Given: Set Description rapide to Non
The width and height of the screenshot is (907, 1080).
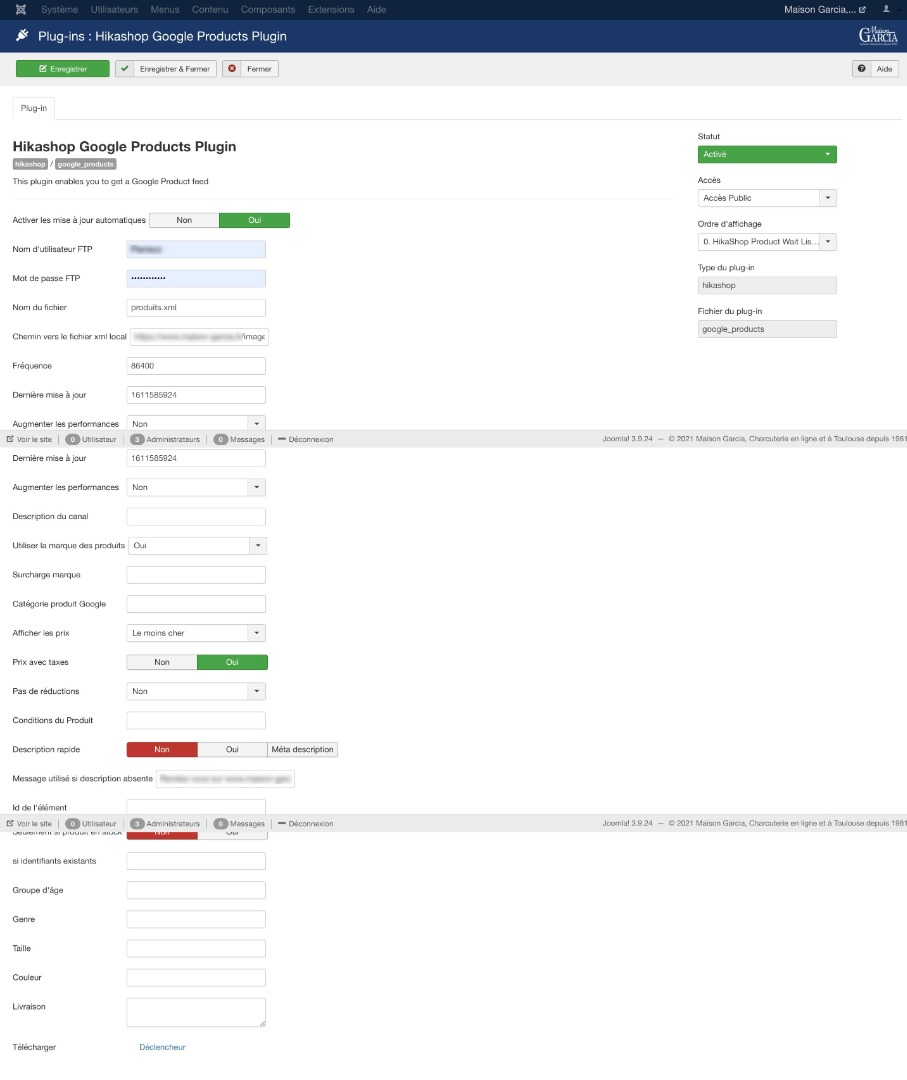Looking at the screenshot, I should 162,749.
